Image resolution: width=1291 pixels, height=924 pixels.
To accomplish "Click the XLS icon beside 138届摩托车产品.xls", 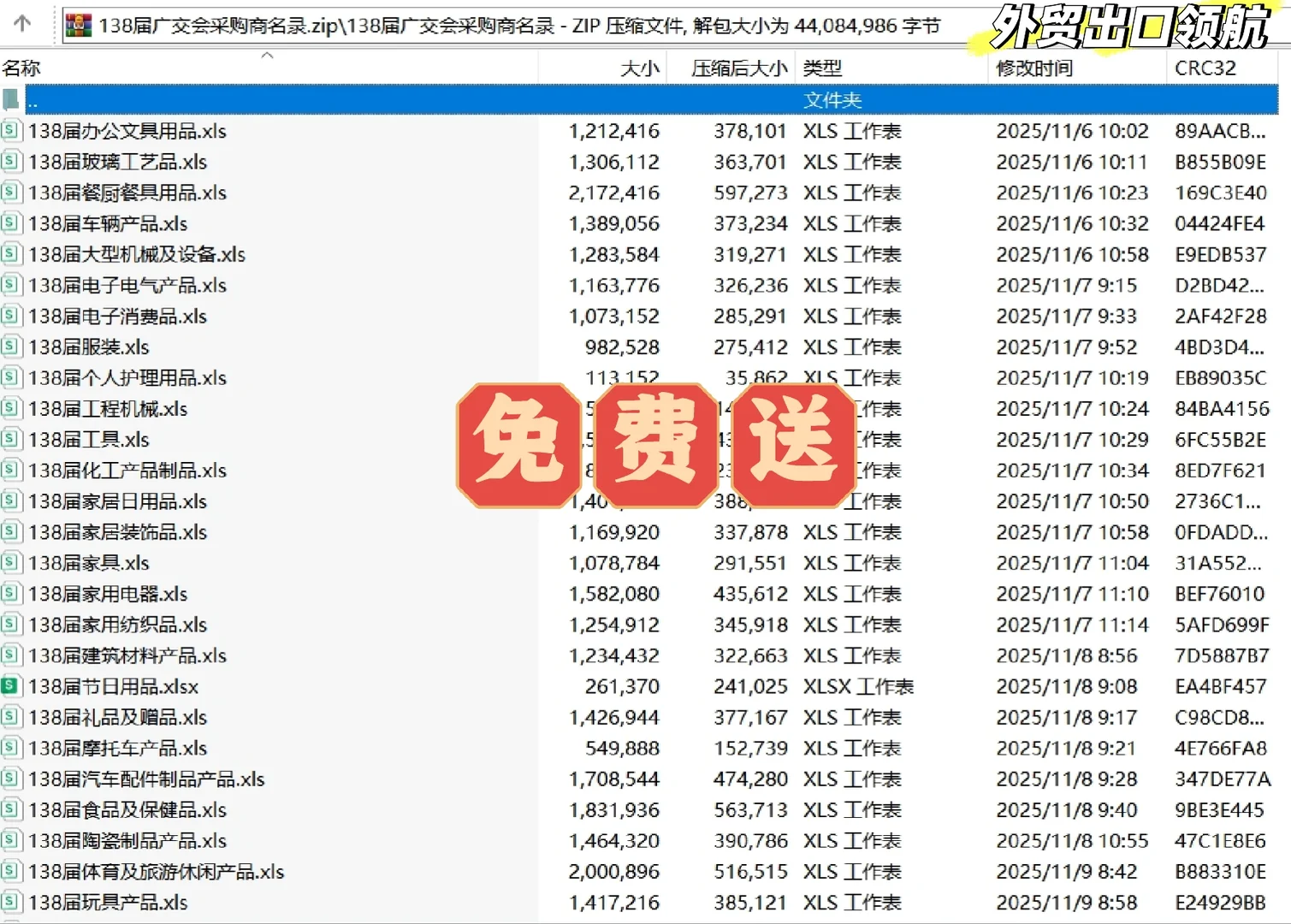I will pyautogui.click(x=10, y=748).
